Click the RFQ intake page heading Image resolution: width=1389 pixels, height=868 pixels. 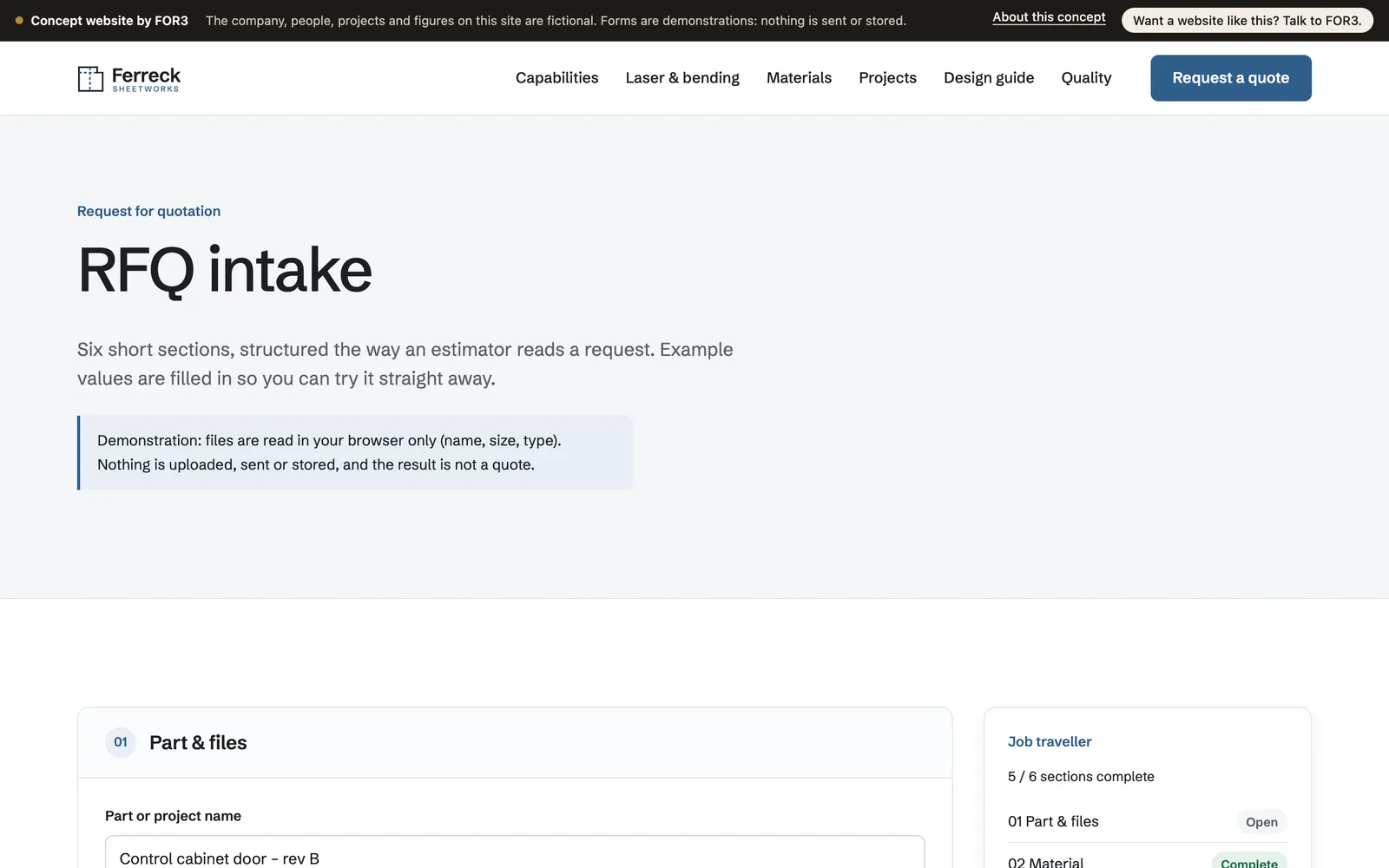225,270
